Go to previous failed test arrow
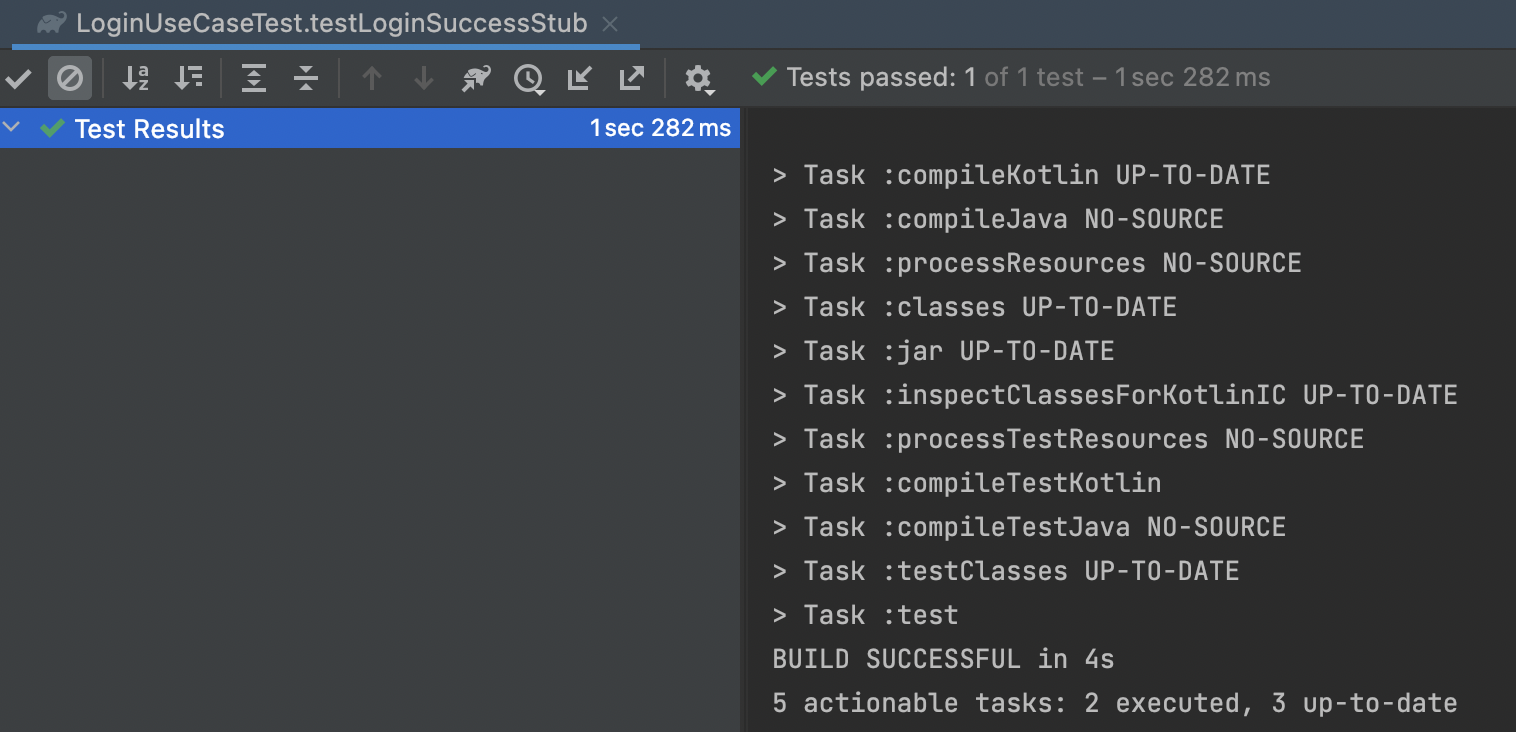 point(372,78)
